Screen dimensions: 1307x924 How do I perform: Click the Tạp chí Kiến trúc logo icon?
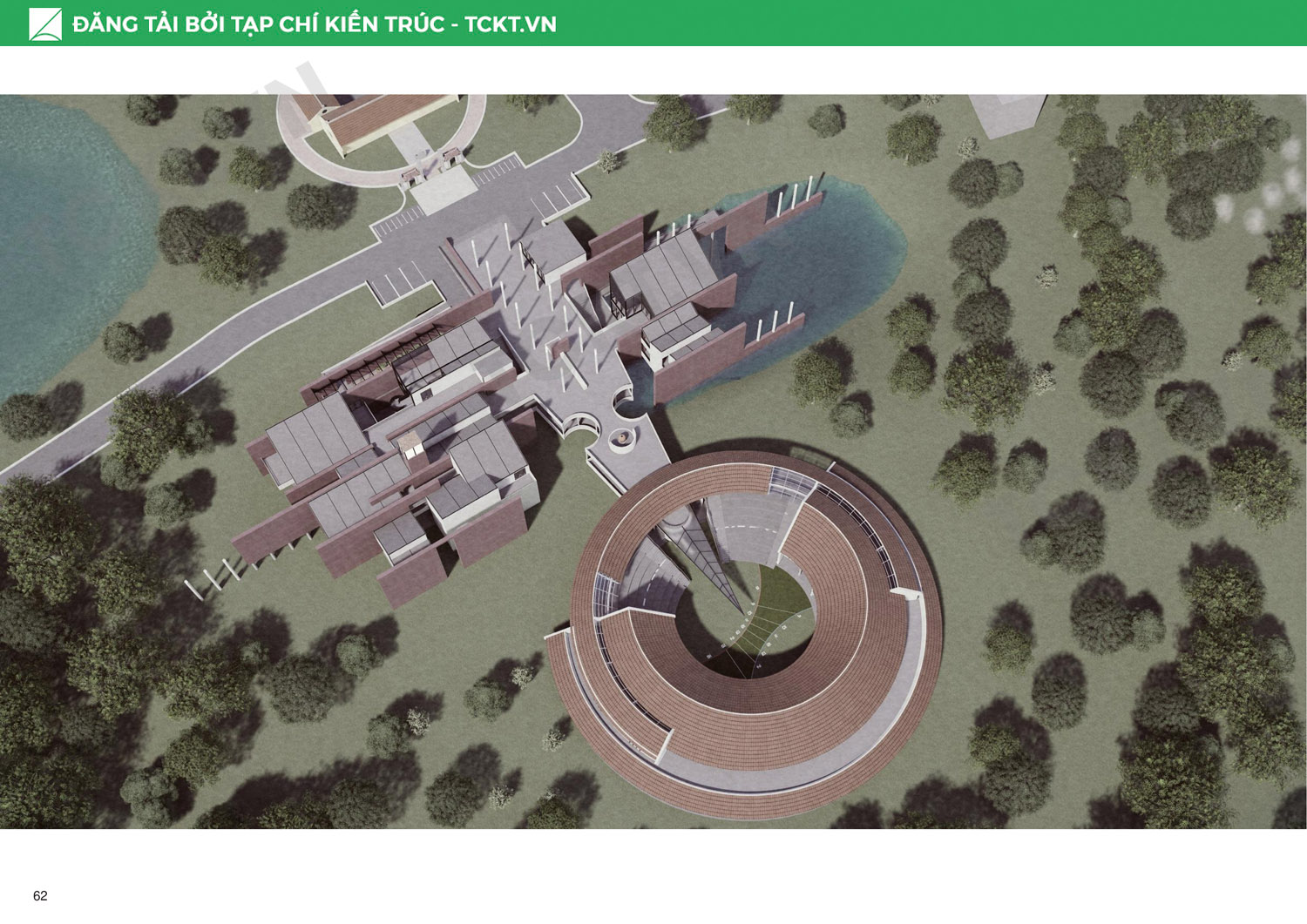pyautogui.click(x=44, y=24)
